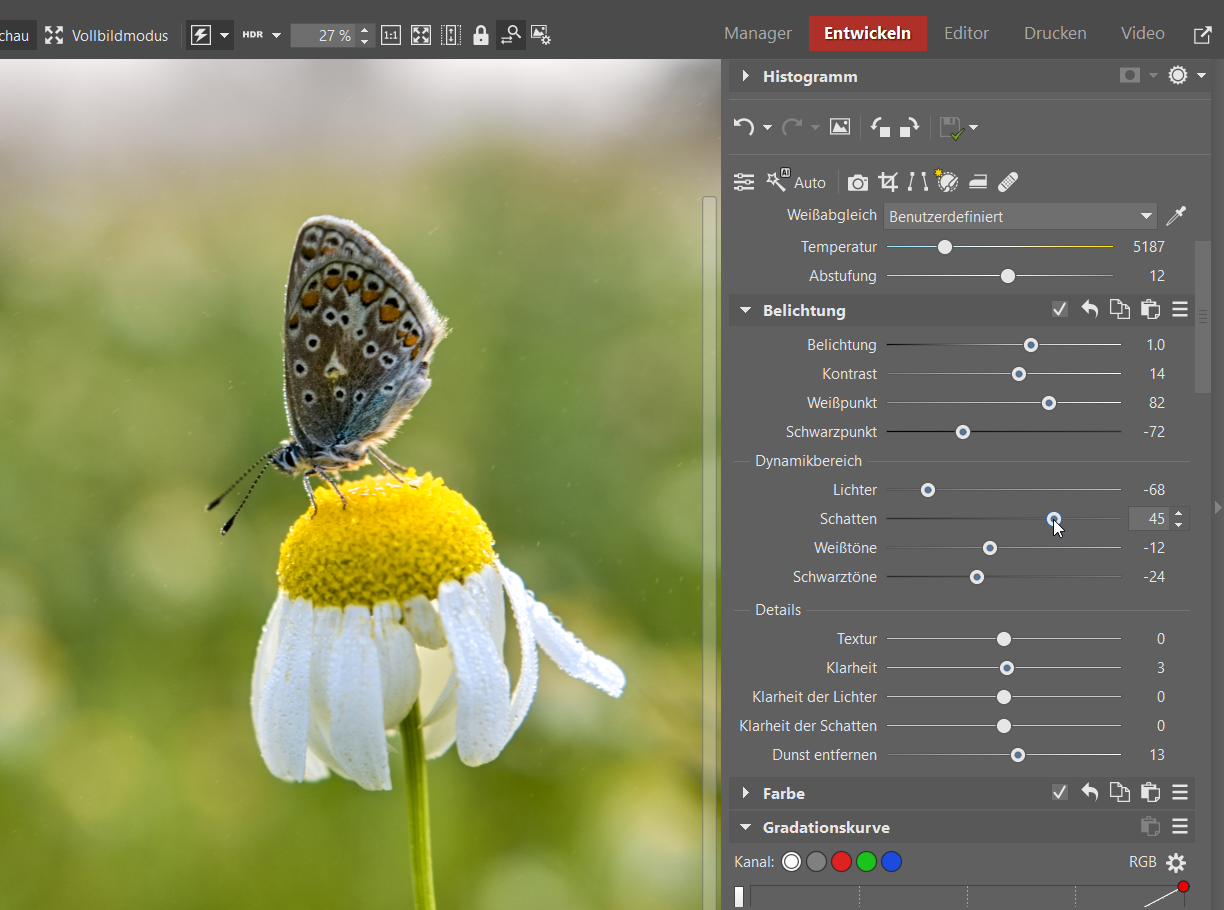
Task: Click the AI Auto enhance button
Action: point(796,182)
